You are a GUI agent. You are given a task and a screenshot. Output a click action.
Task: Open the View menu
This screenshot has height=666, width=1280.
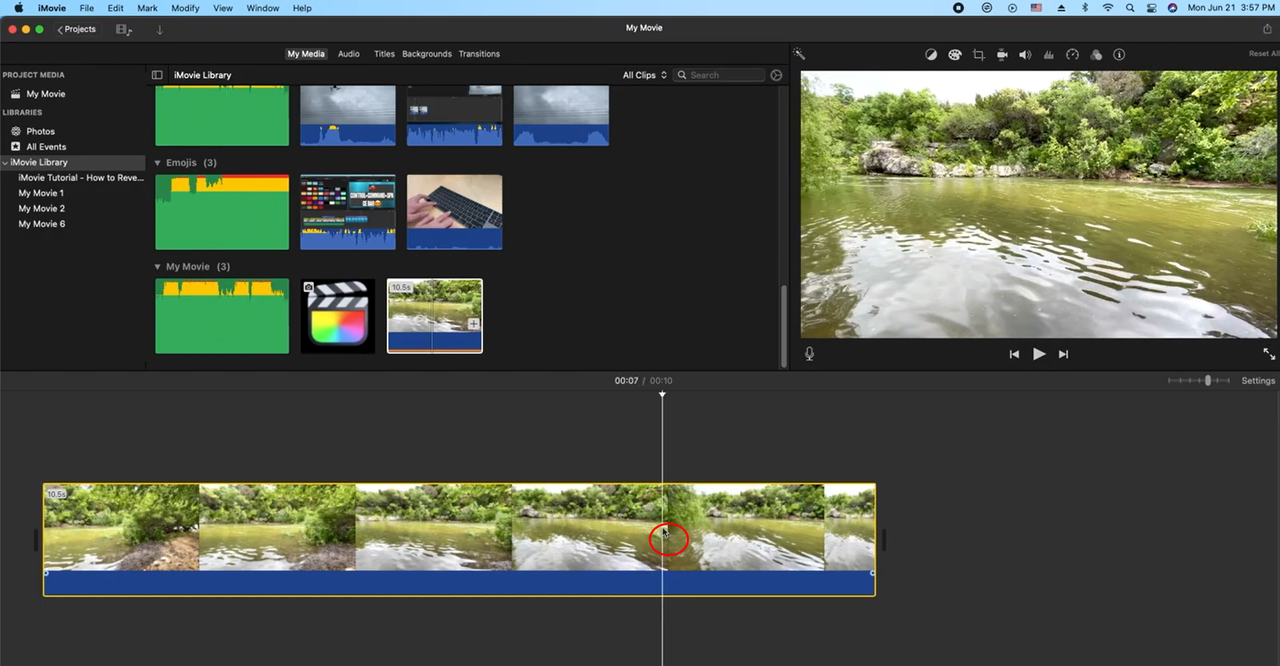pos(223,8)
